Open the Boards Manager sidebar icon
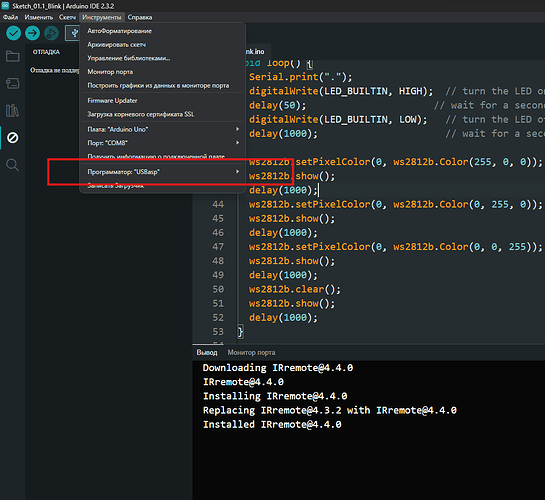545x500 pixels. (13, 83)
